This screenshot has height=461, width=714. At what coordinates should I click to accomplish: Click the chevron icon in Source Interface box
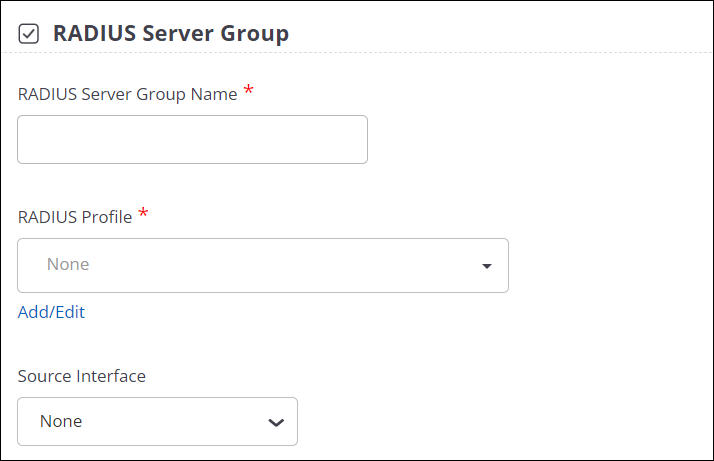coord(276,423)
